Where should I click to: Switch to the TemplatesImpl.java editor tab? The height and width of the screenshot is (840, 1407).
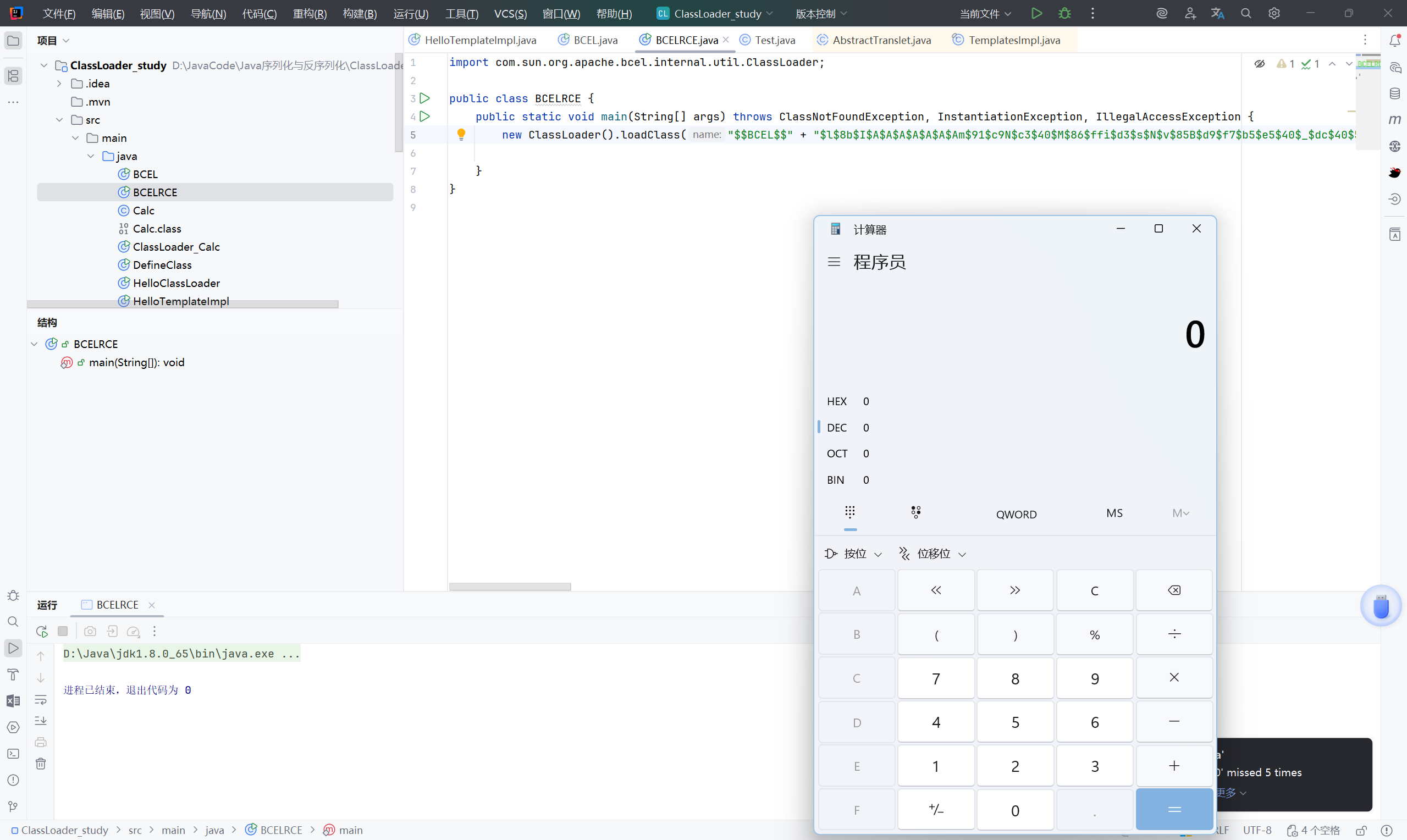pyautogui.click(x=1013, y=40)
